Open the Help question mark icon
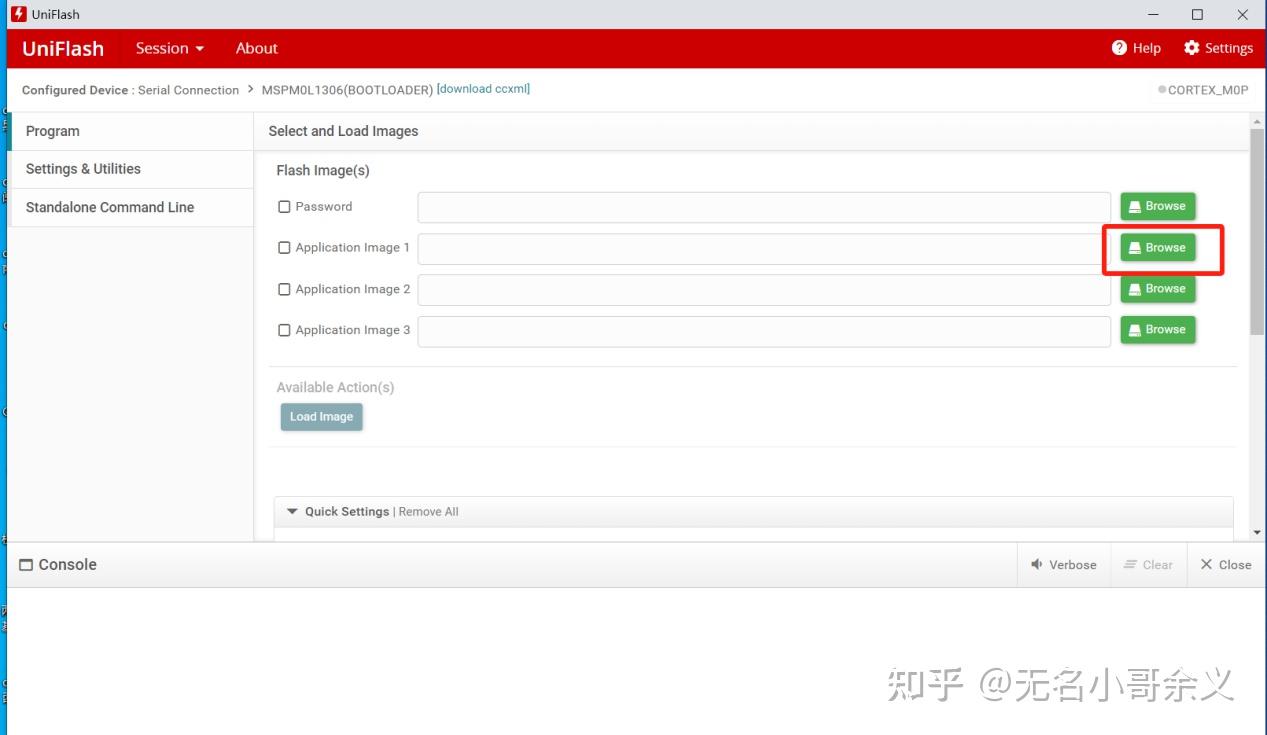The height and width of the screenshot is (735, 1267). coord(1120,47)
